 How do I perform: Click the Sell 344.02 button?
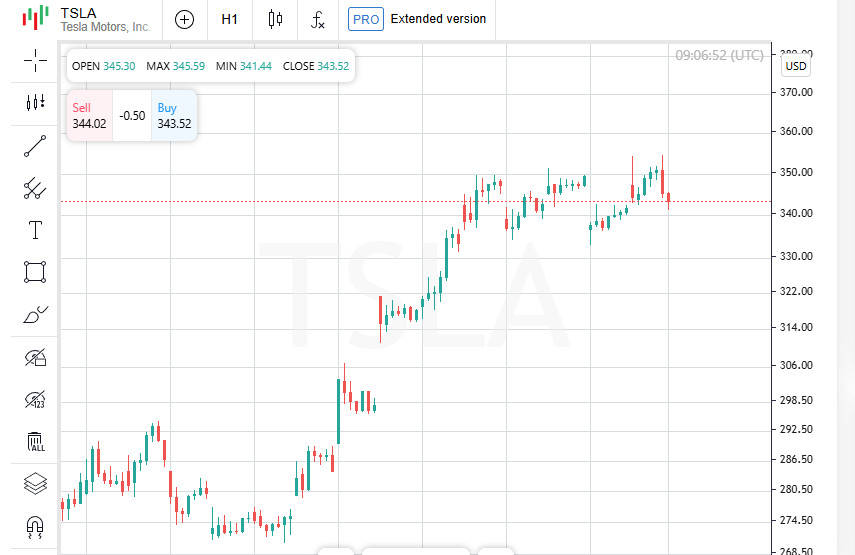point(89,116)
